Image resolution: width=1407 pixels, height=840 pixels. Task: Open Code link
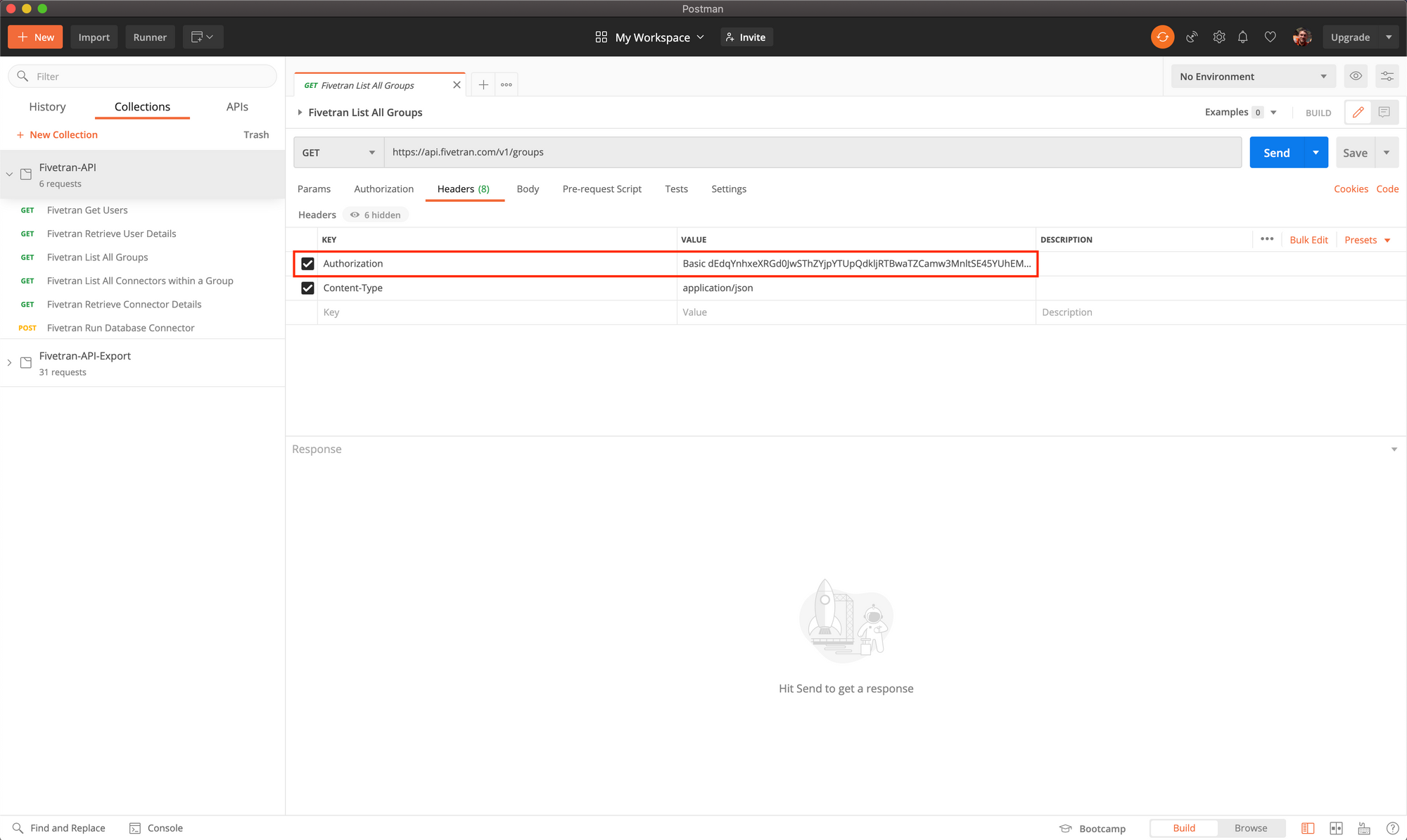1387,189
